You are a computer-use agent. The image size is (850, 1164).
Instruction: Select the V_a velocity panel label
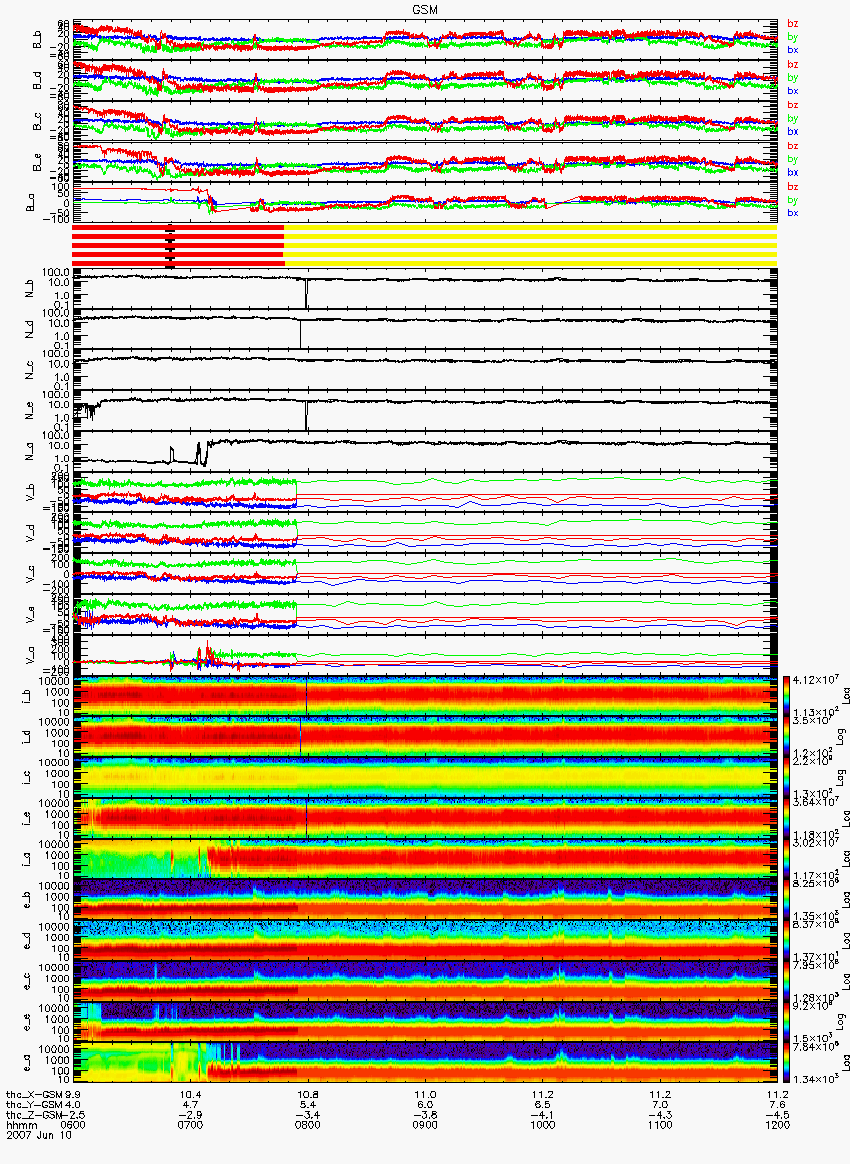coord(31,656)
